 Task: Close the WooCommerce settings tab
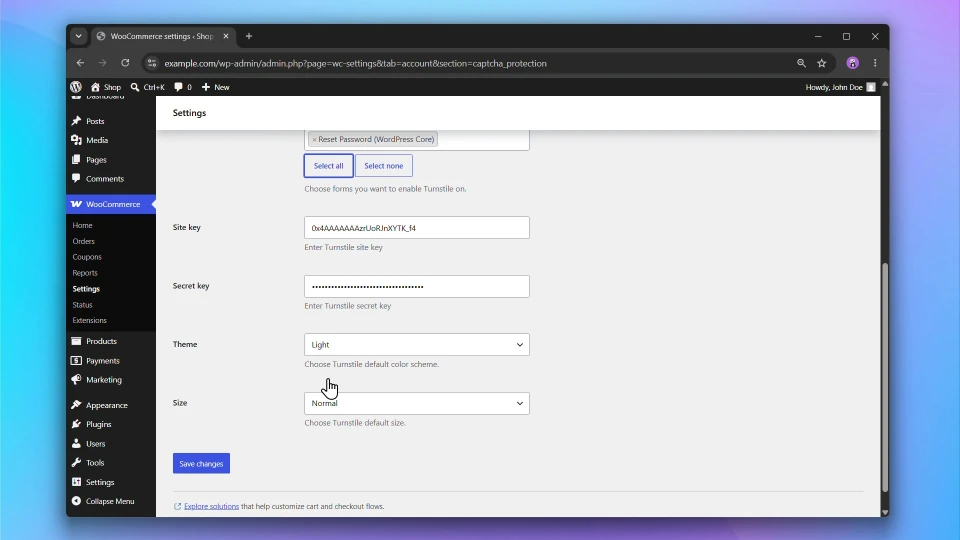(226, 36)
